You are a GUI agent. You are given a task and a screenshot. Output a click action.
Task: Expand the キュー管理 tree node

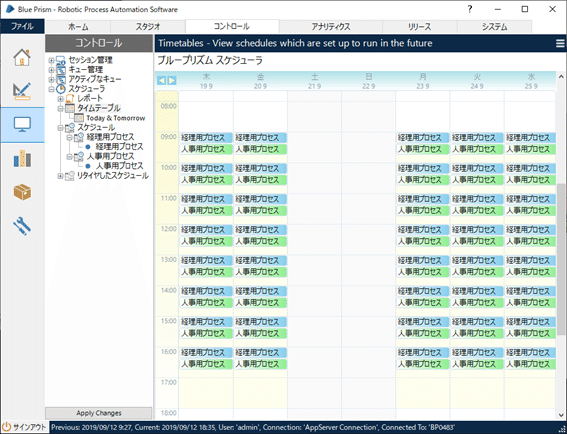tap(51, 69)
